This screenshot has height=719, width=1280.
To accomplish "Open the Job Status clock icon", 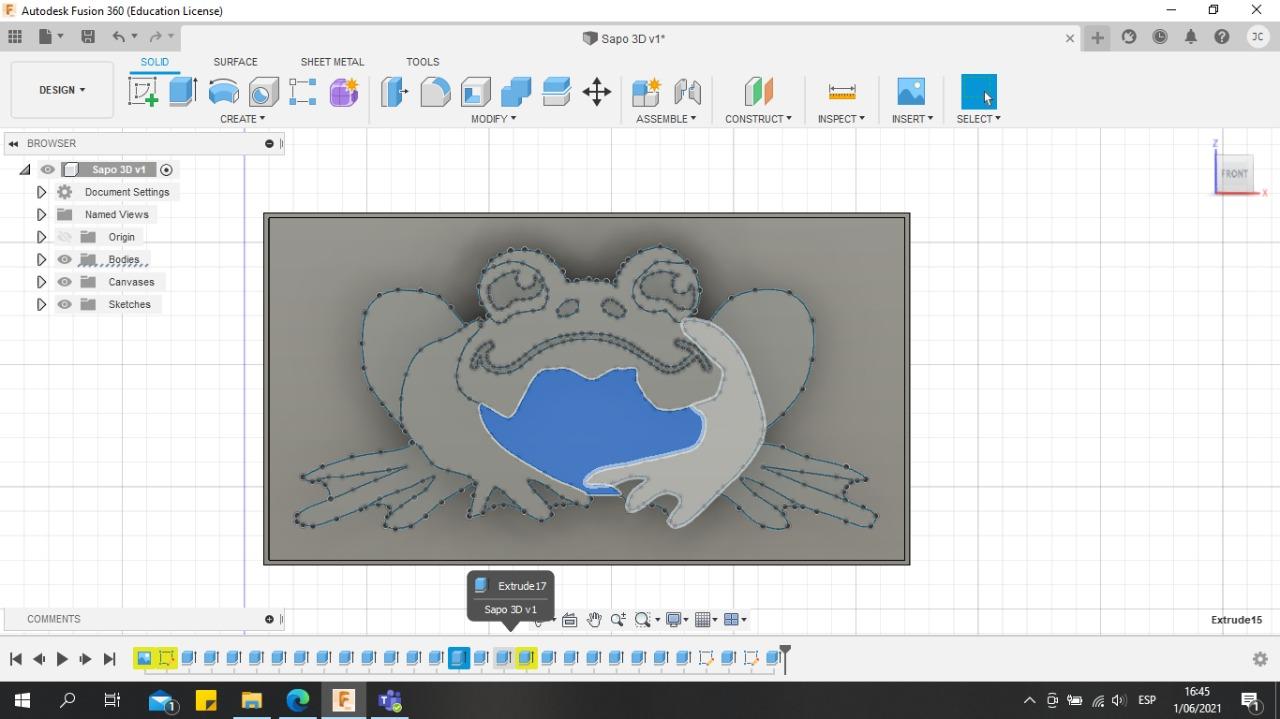I will click(1160, 37).
